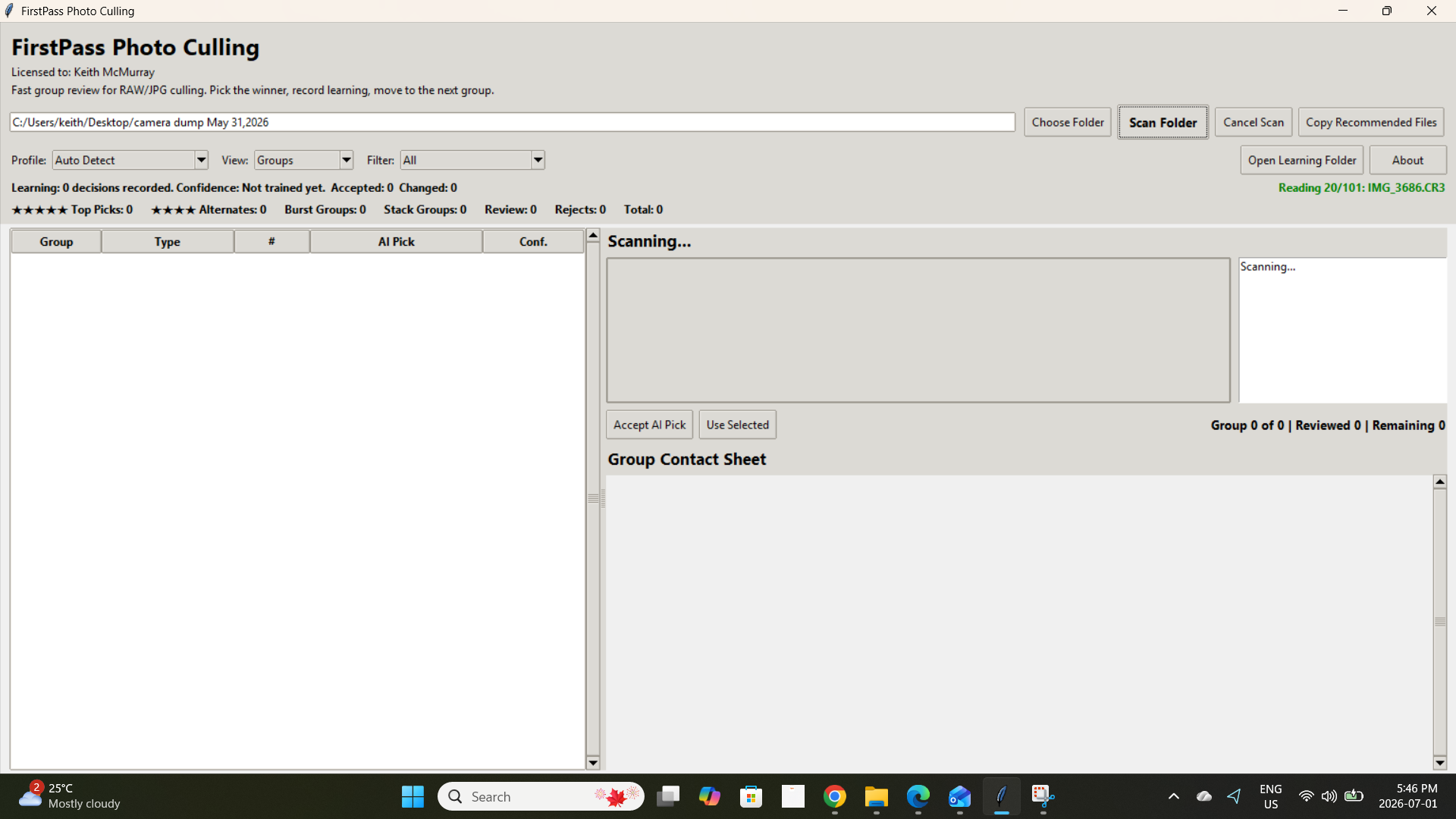Click contact sheet scrollbar up arrow

(1439, 482)
